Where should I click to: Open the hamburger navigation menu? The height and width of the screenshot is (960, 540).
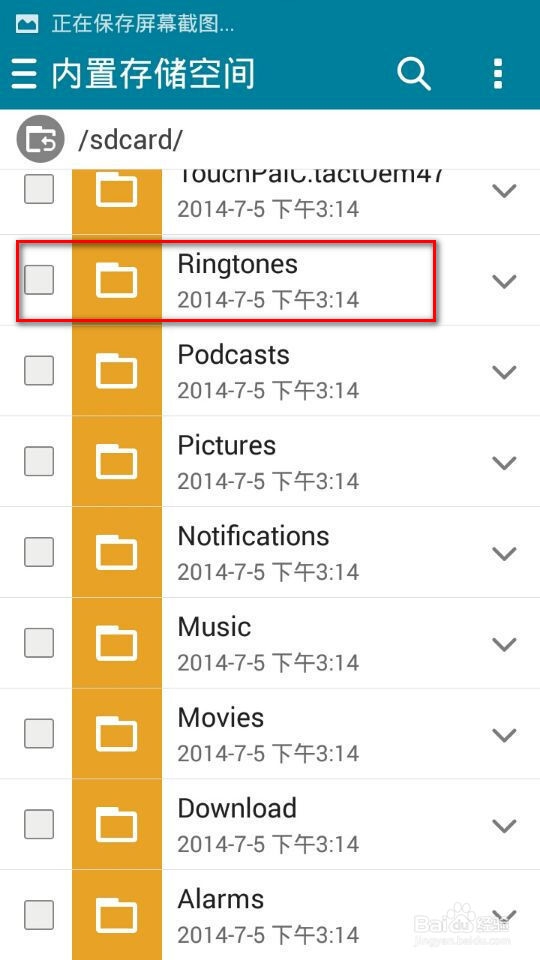(24, 74)
